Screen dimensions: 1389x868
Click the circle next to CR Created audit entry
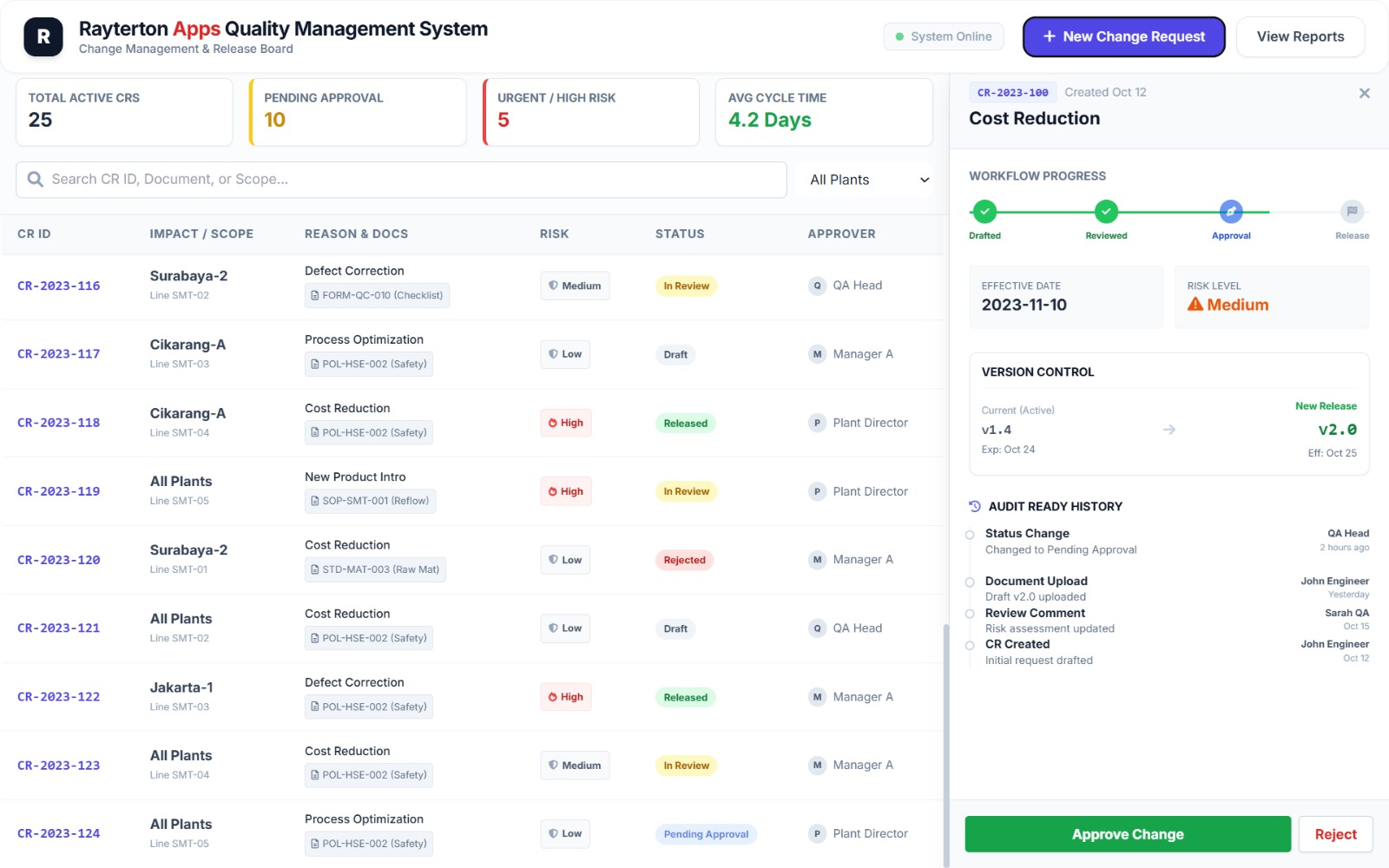coord(971,644)
